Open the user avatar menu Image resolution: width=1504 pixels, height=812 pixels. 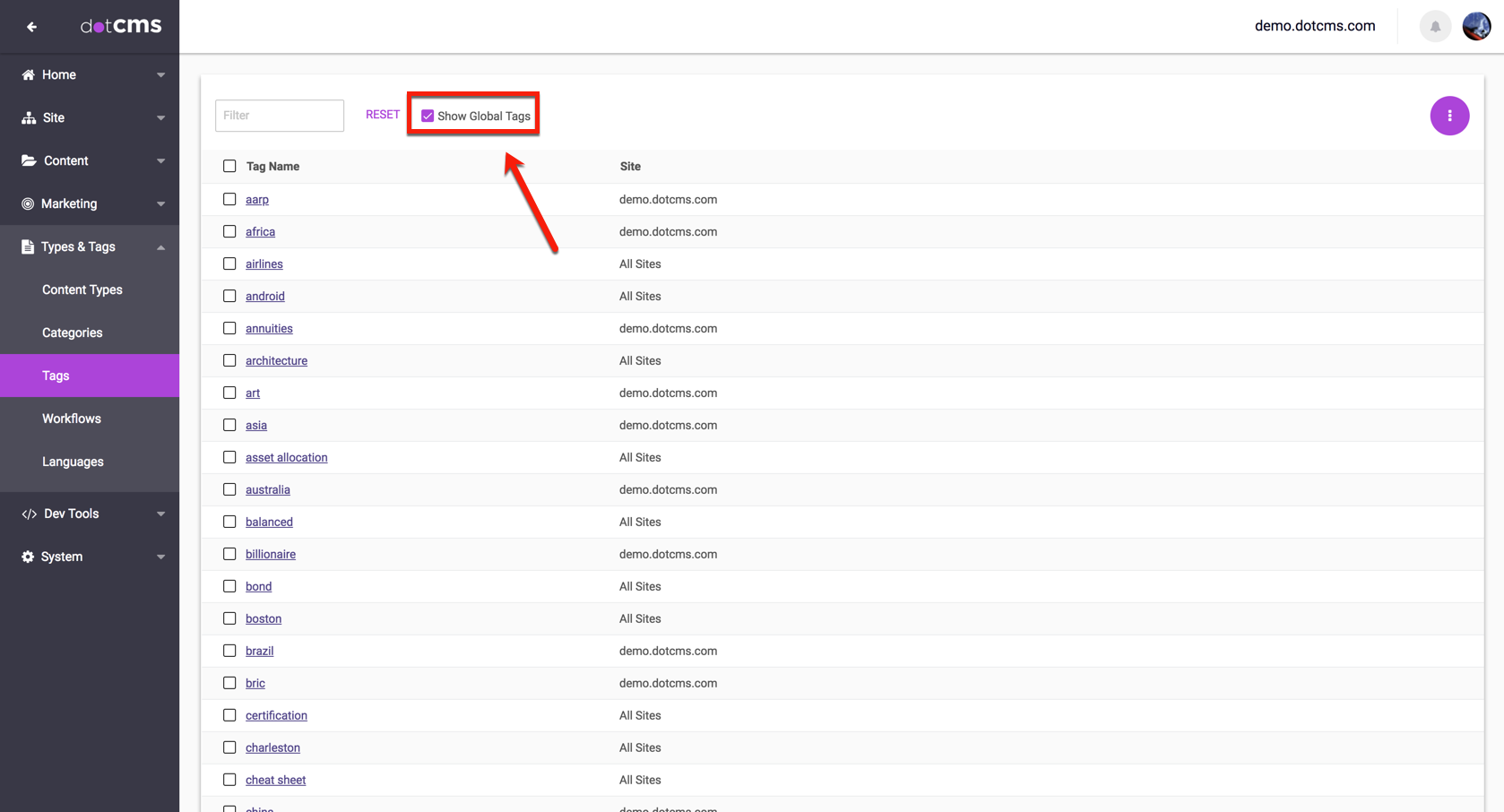1476,26
